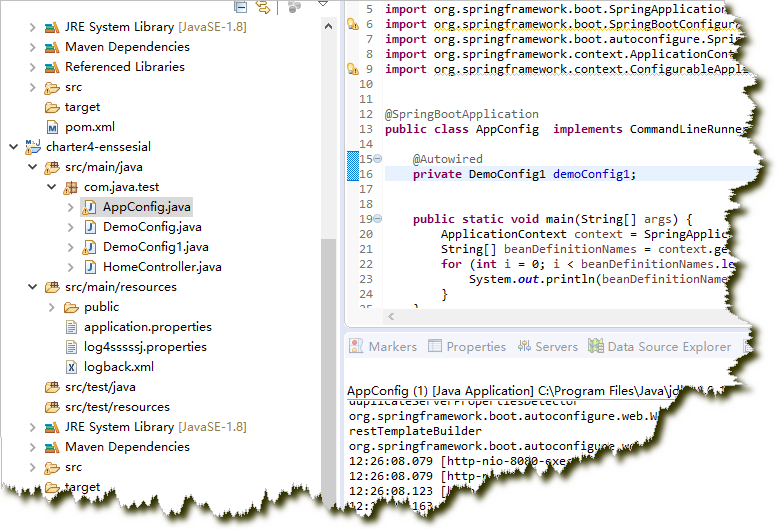Click the AppConfig.java file icon
The image size is (778, 529).
(x=89, y=207)
